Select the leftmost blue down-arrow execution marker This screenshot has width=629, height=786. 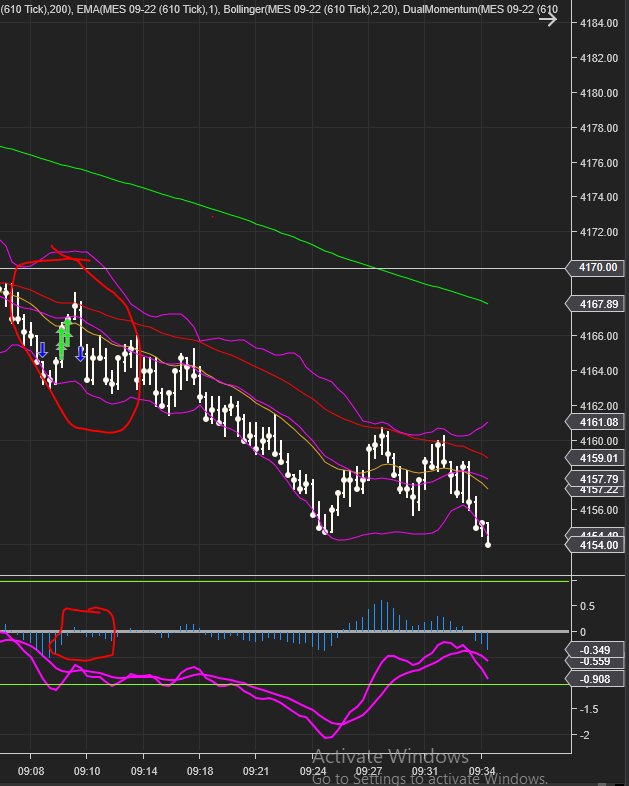click(43, 350)
